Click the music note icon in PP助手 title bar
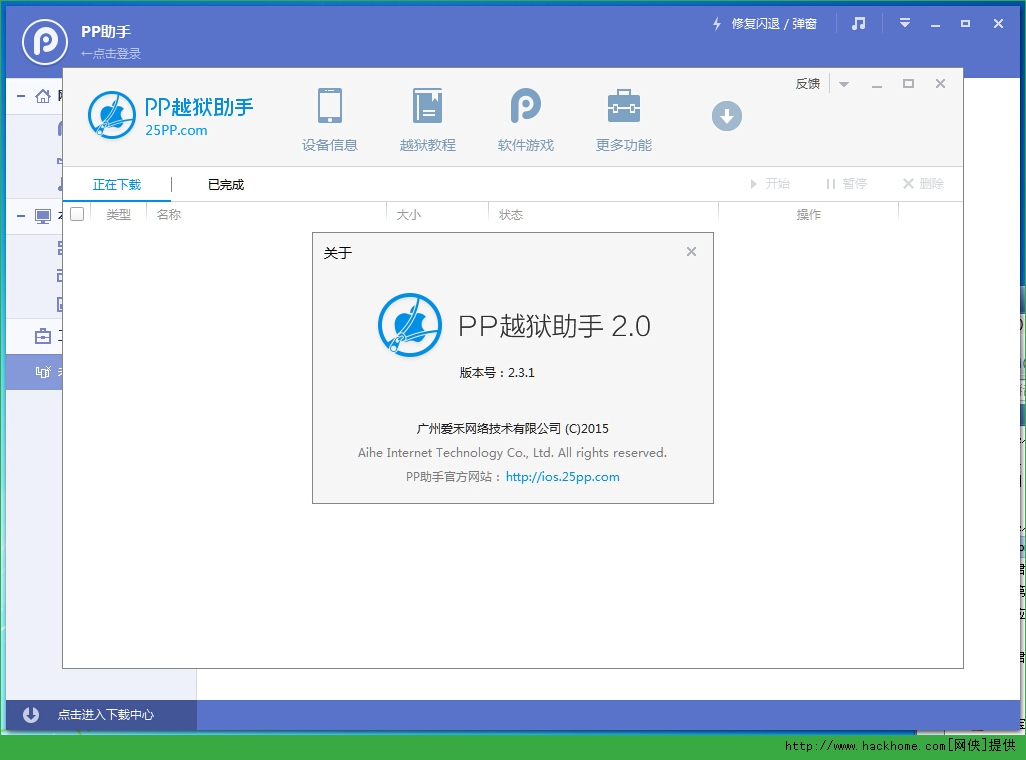This screenshot has width=1026, height=760. click(x=858, y=24)
